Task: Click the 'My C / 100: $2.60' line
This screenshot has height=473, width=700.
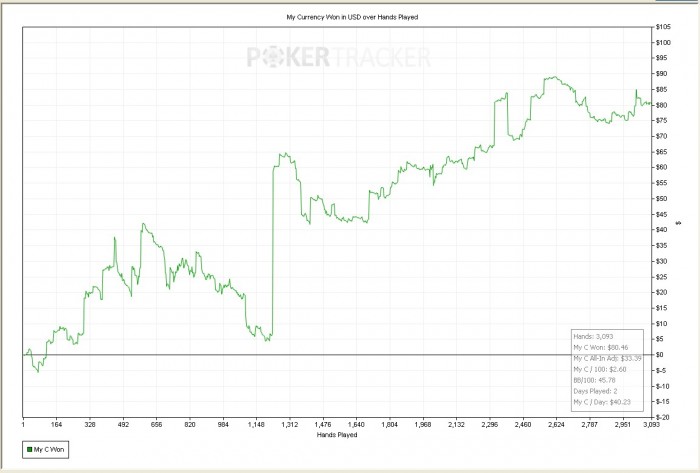Action: 600,369
